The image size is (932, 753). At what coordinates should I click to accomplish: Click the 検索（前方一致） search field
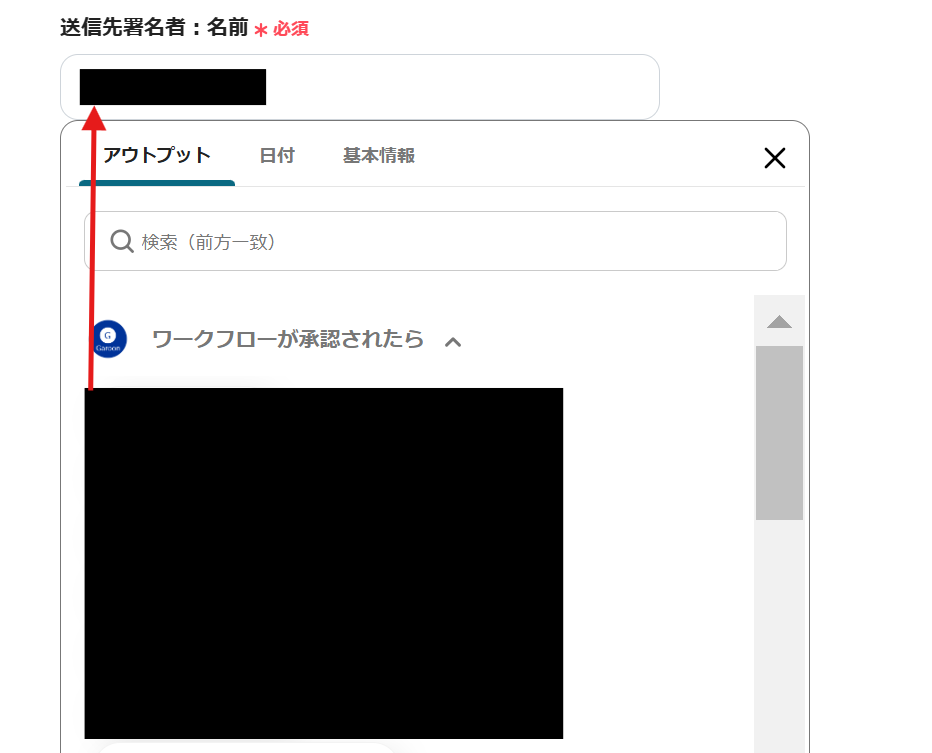click(435, 241)
